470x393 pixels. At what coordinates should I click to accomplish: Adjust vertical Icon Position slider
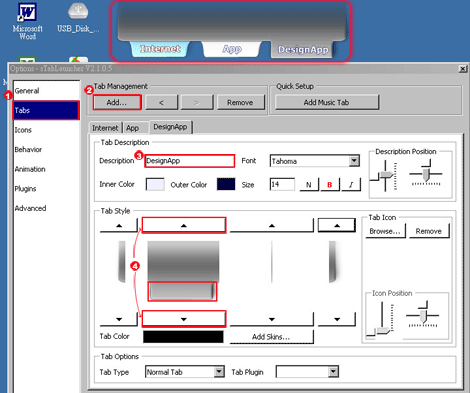click(x=382, y=331)
